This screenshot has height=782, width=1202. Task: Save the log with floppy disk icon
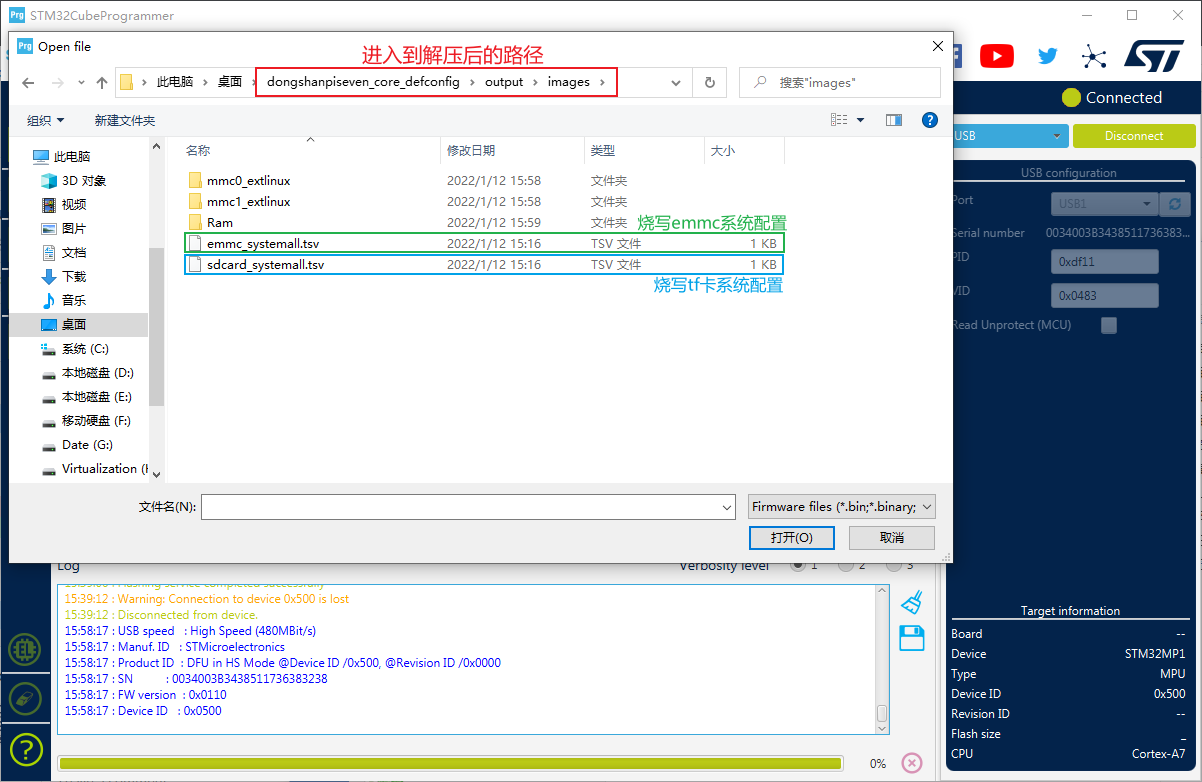[911, 638]
